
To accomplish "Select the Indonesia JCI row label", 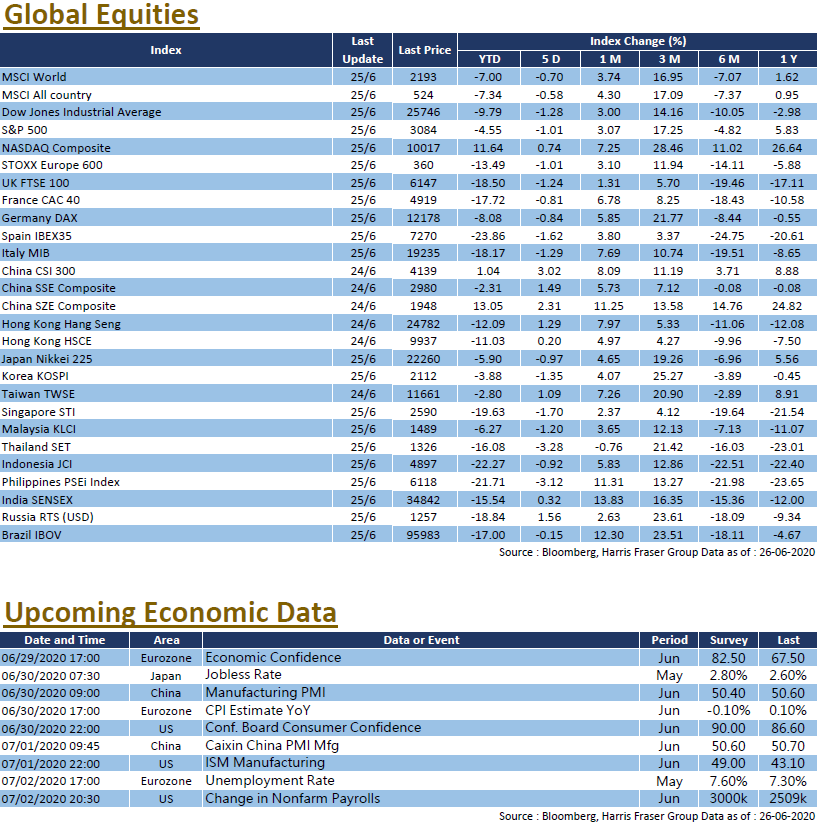I will pos(37,464).
